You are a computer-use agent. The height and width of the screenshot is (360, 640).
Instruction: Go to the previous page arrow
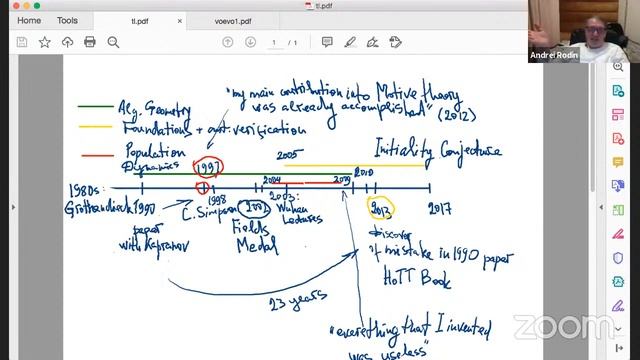coord(228,42)
